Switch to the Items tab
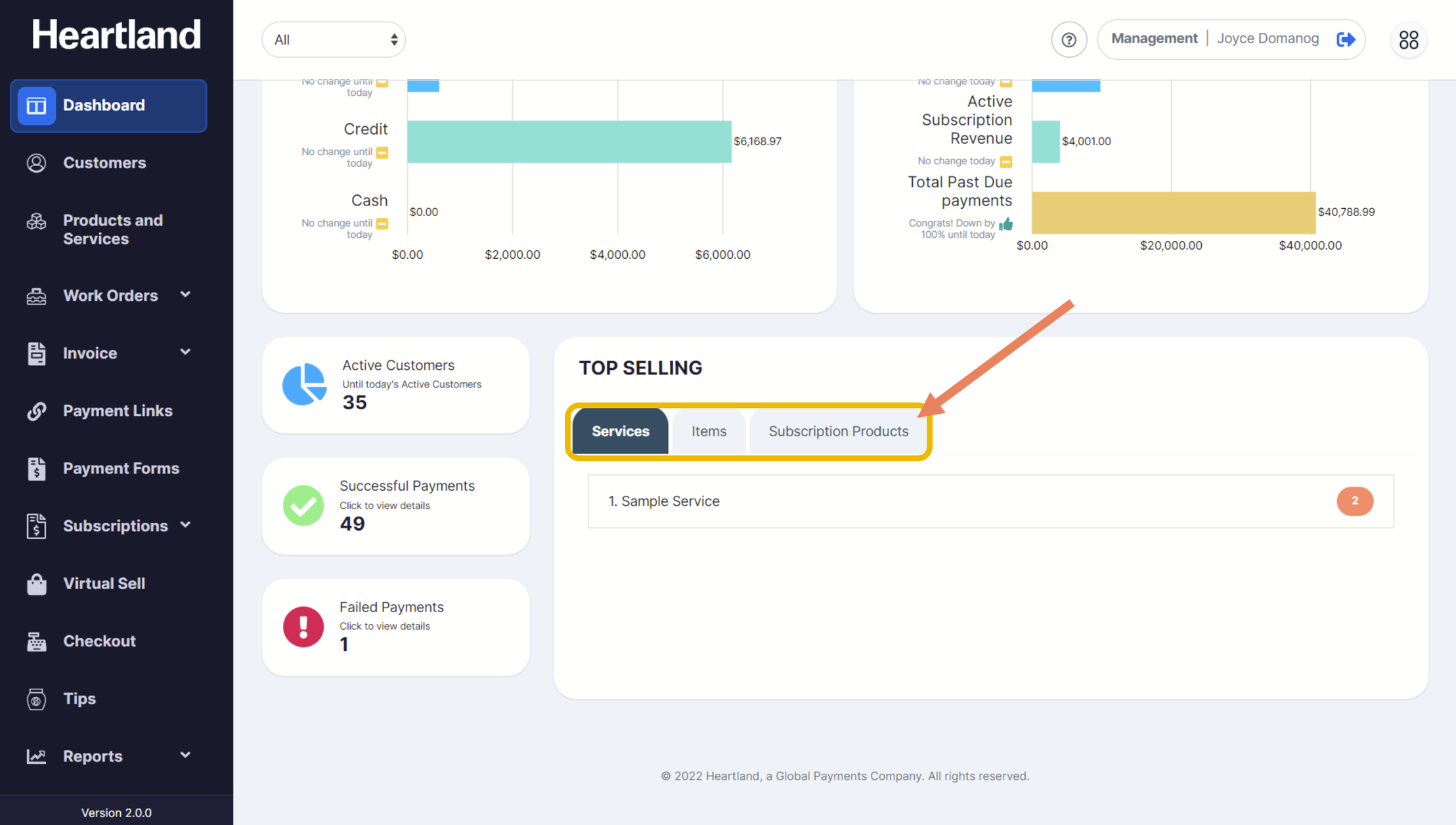 pyautogui.click(x=709, y=432)
